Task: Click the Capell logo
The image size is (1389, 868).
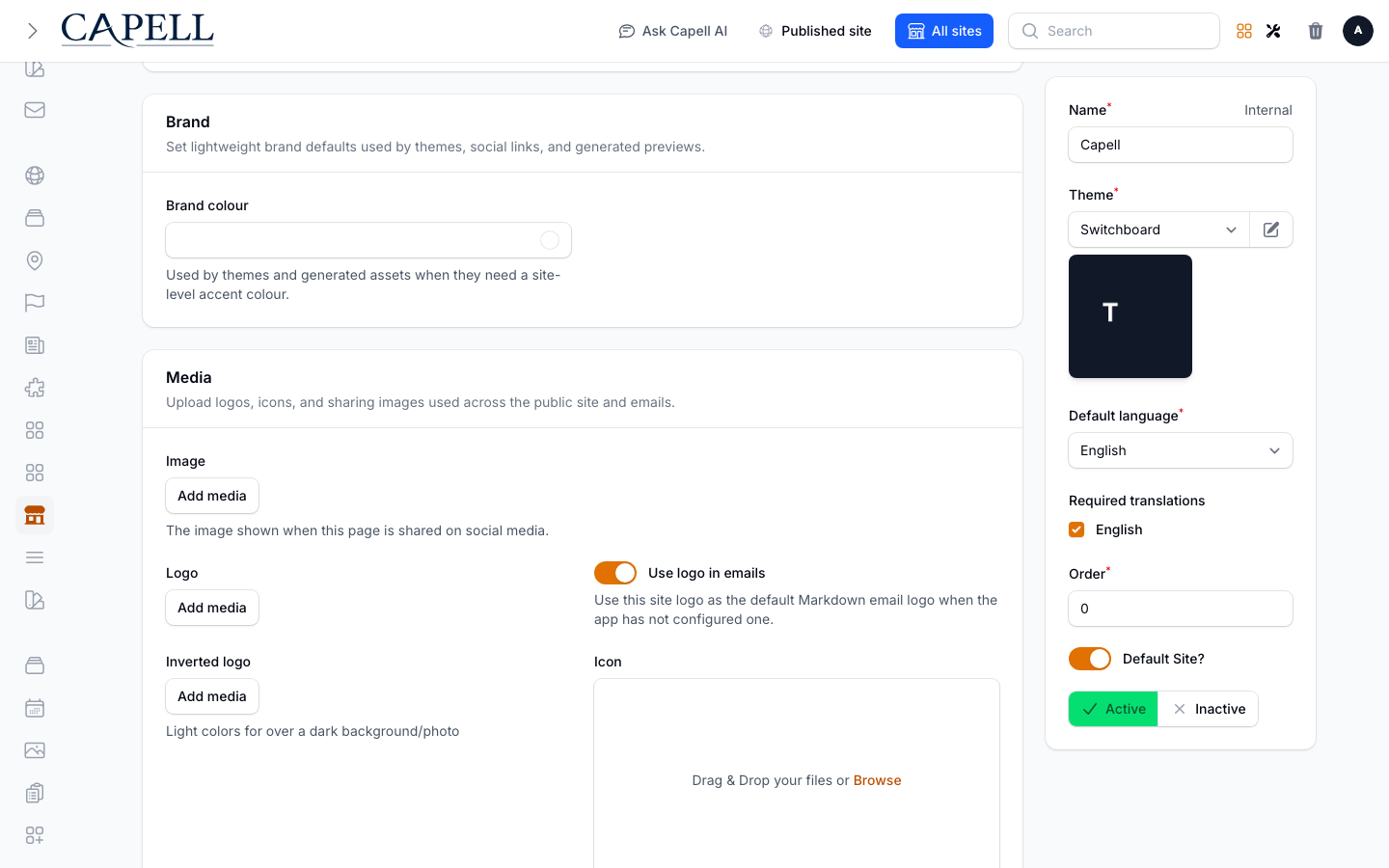Action: pos(137,30)
